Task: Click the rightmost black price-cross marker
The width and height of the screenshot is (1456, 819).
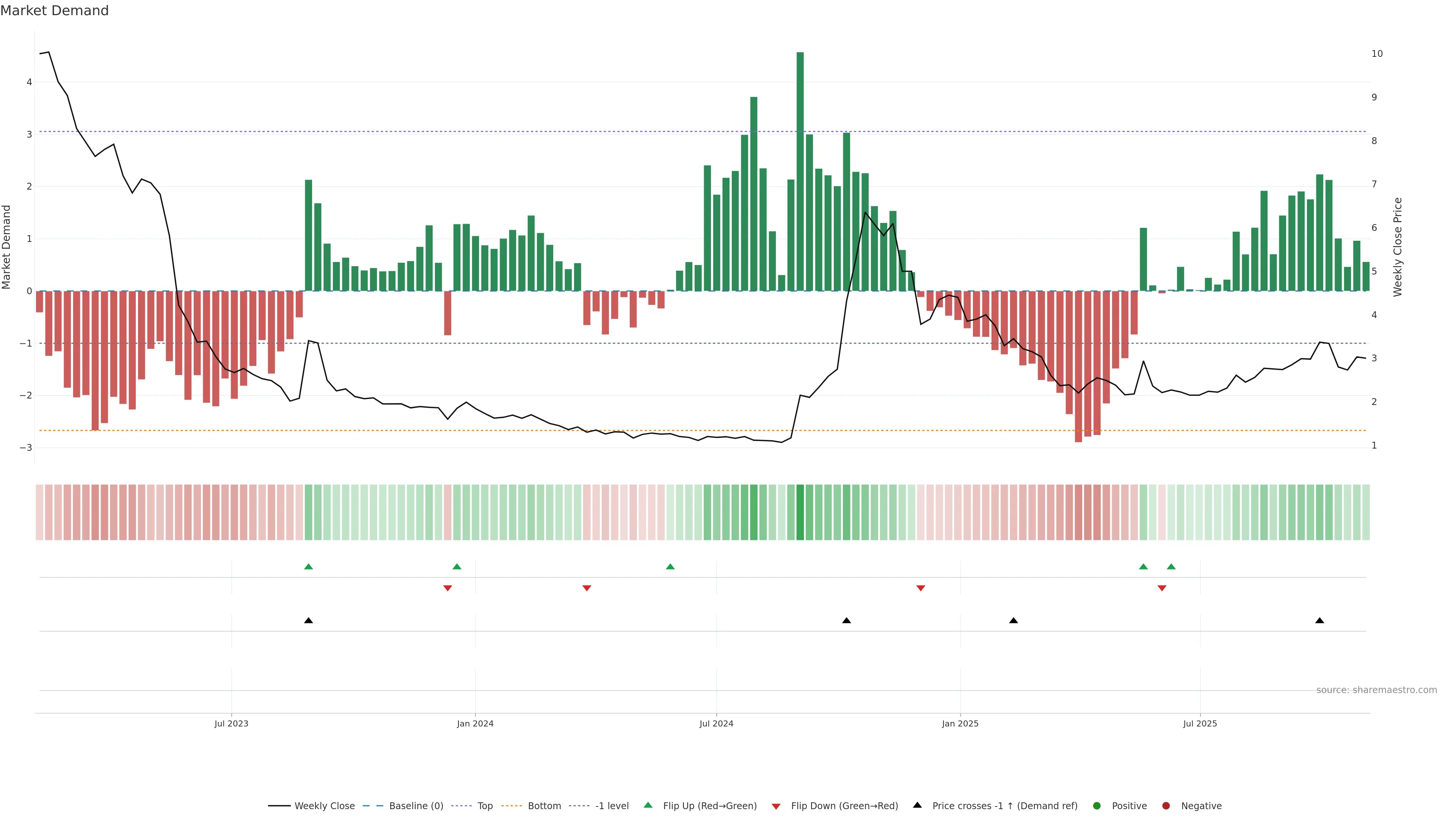Action: 1320,621
